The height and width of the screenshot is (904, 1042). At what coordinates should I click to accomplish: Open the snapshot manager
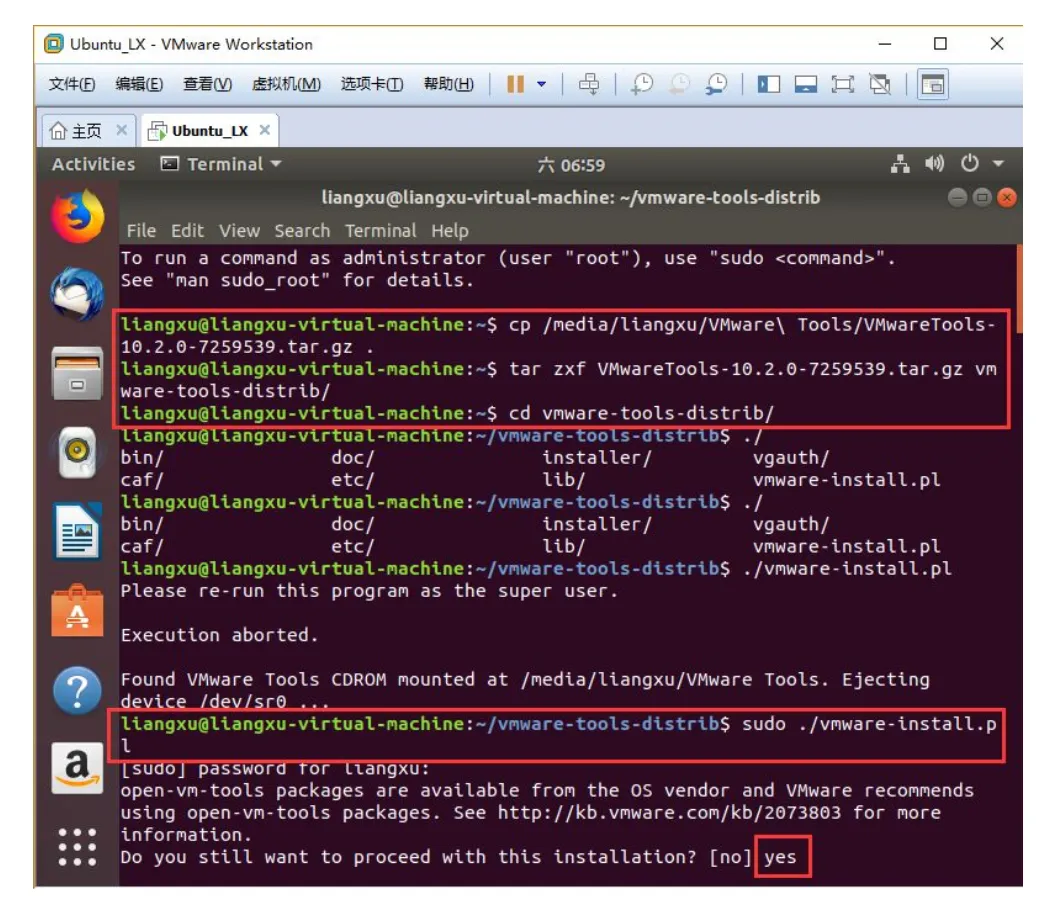point(716,84)
